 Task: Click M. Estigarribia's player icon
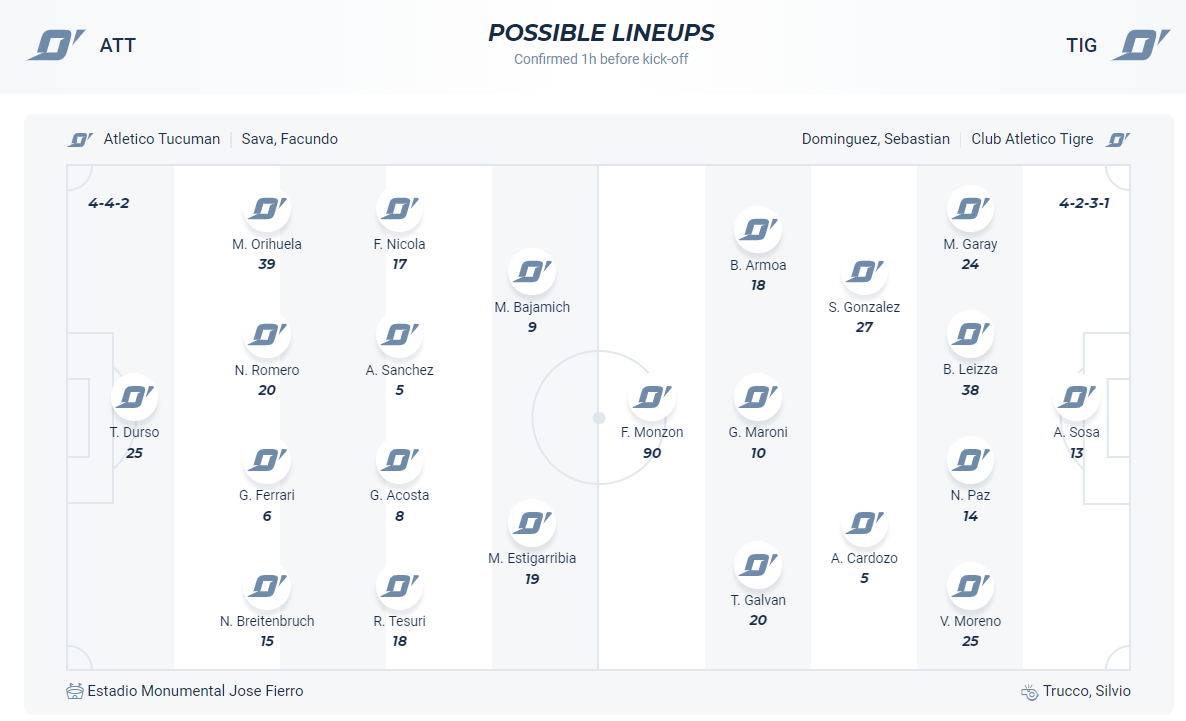coord(532,522)
